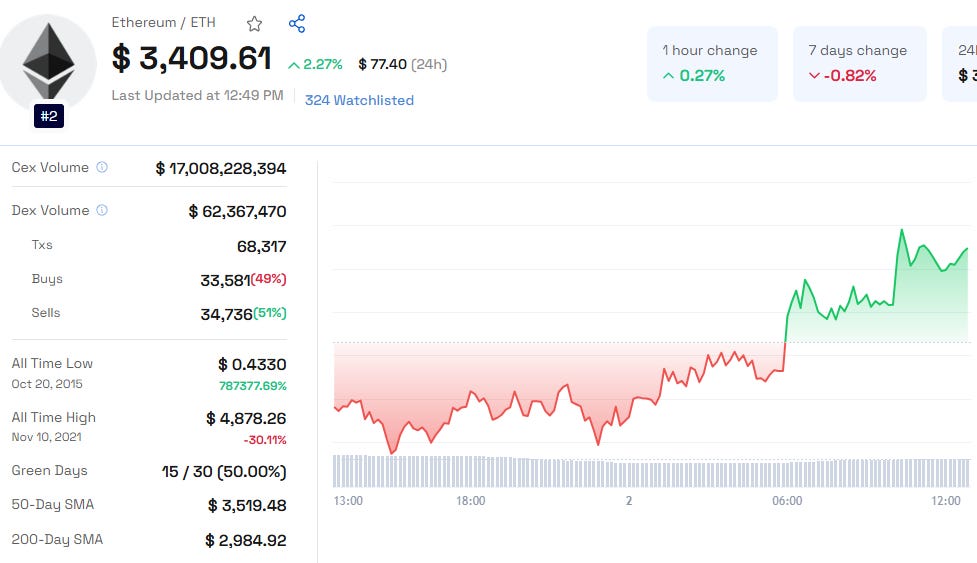The image size is (977, 563).
Task: Click the 787377.69% gain figure
Action: pyautogui.click(x=253, y=386)
